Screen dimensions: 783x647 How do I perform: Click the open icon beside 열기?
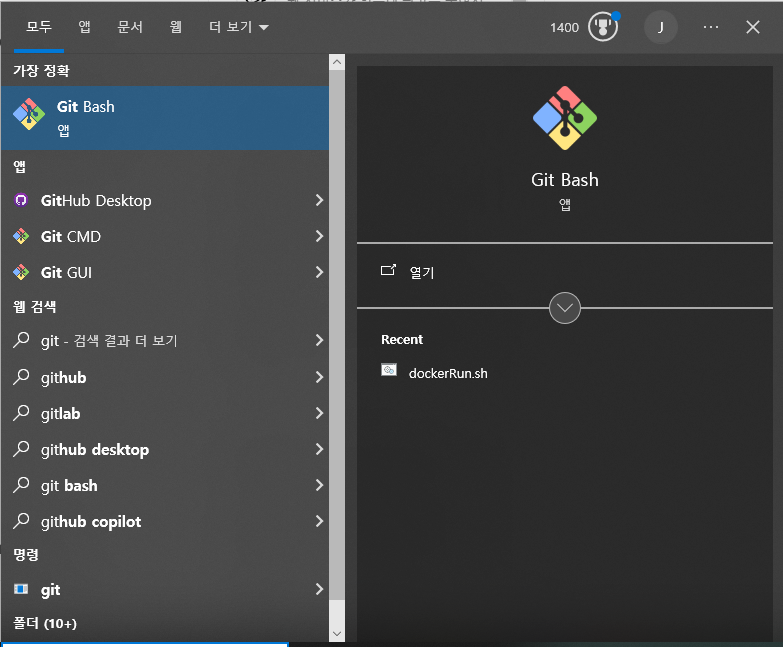[x=389, y=270]
